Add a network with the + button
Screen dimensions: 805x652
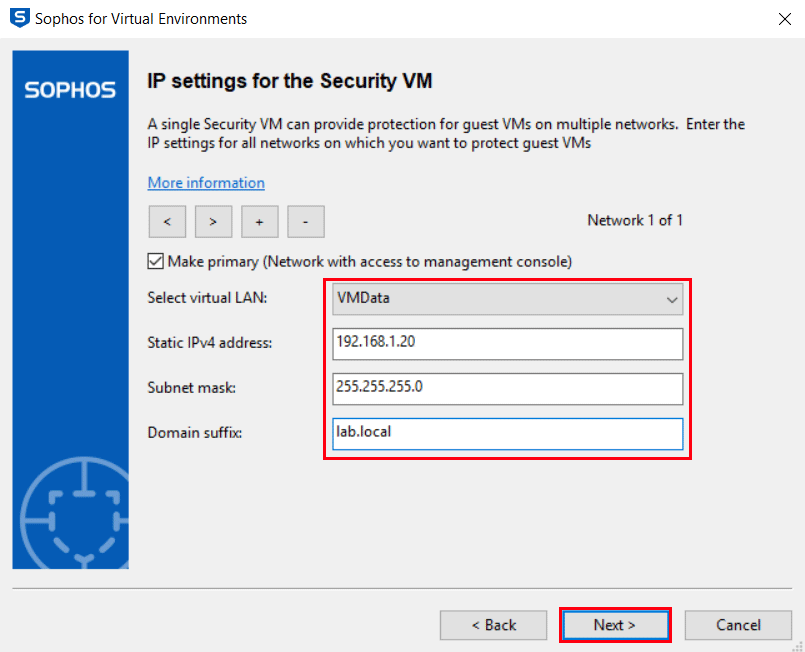click(x=259, y=222)
